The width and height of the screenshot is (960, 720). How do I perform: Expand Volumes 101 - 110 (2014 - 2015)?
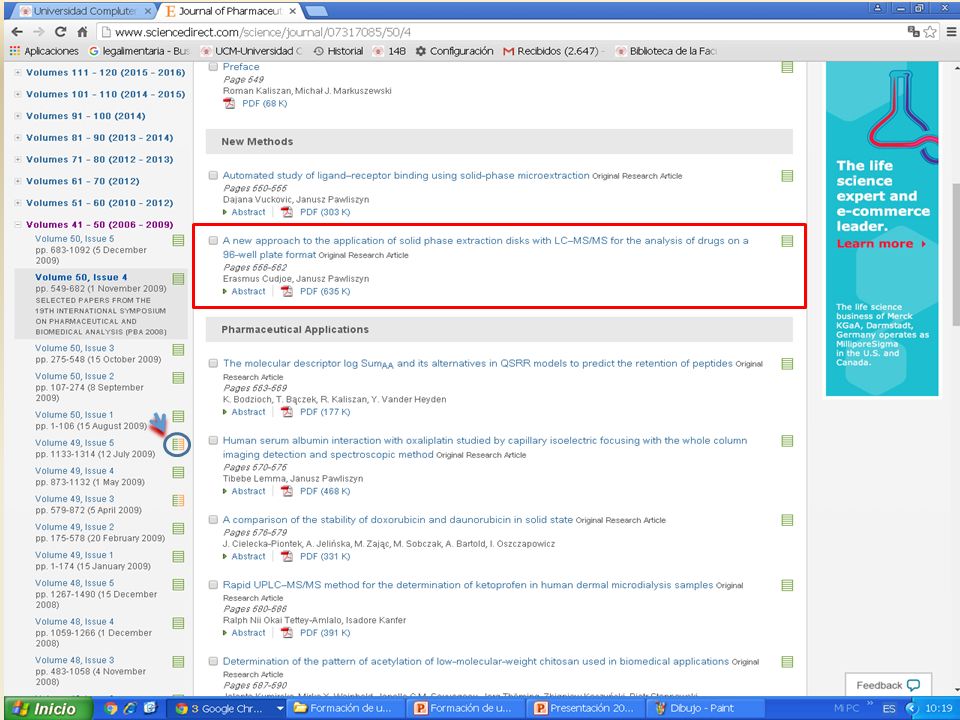click(18, 94)
